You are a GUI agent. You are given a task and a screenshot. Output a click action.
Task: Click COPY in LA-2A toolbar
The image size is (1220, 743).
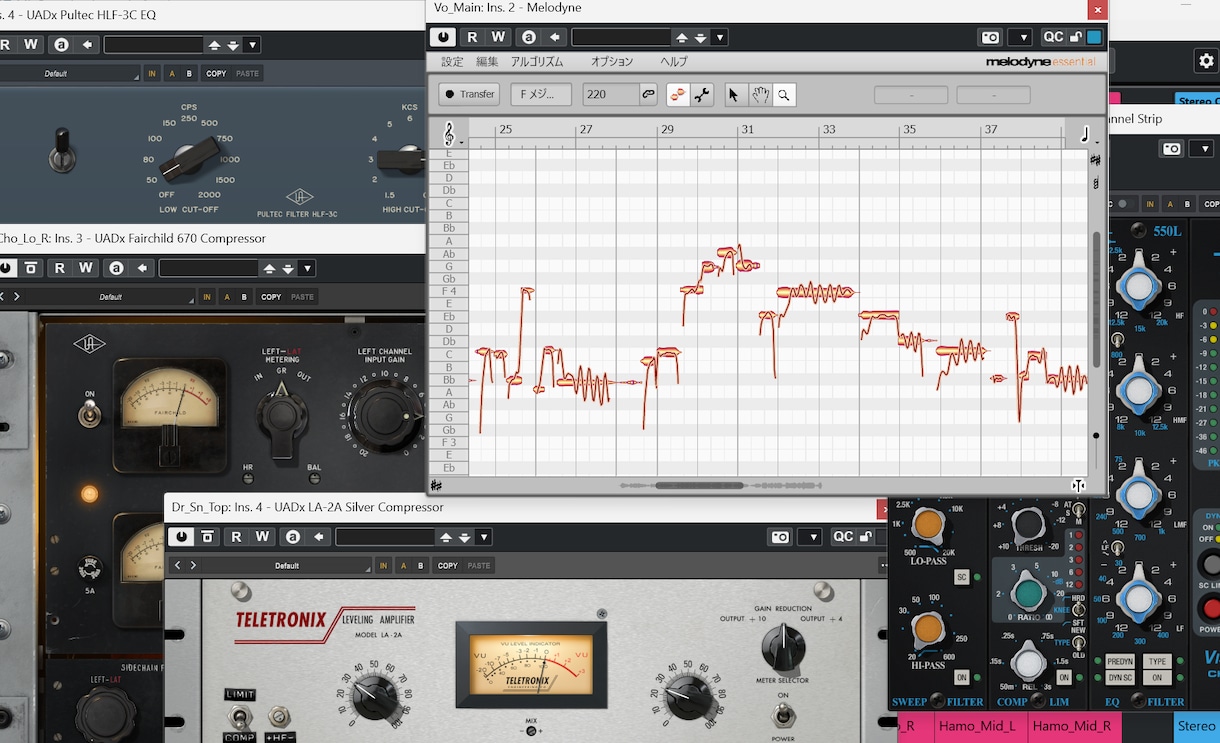448,566
